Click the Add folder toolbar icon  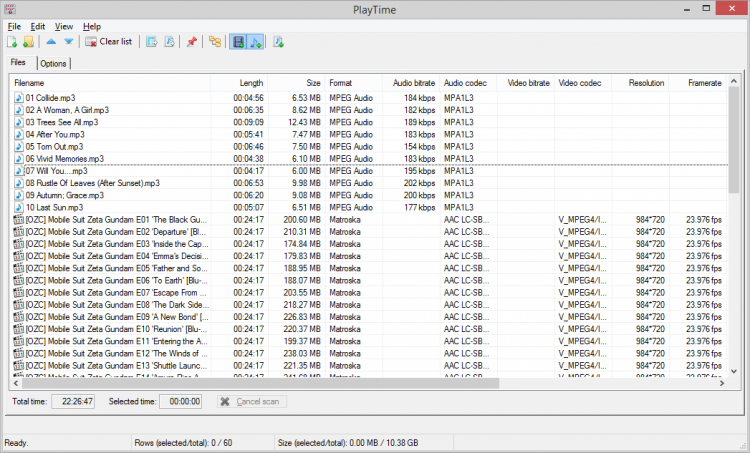[x=28, y=42]
